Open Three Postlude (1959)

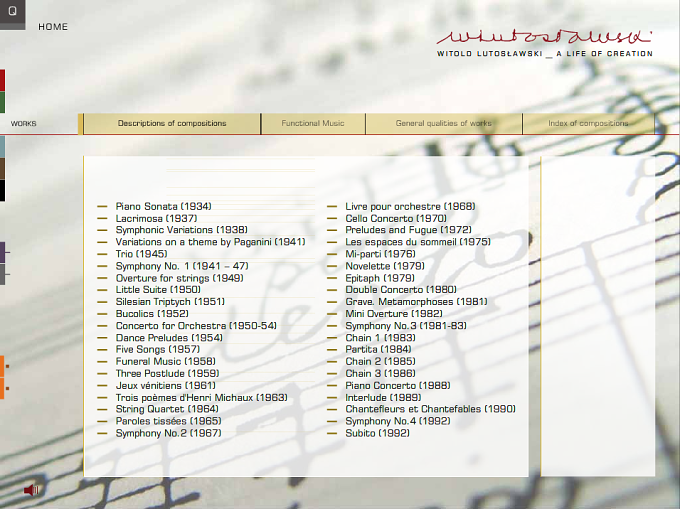(x=167, y=374)
